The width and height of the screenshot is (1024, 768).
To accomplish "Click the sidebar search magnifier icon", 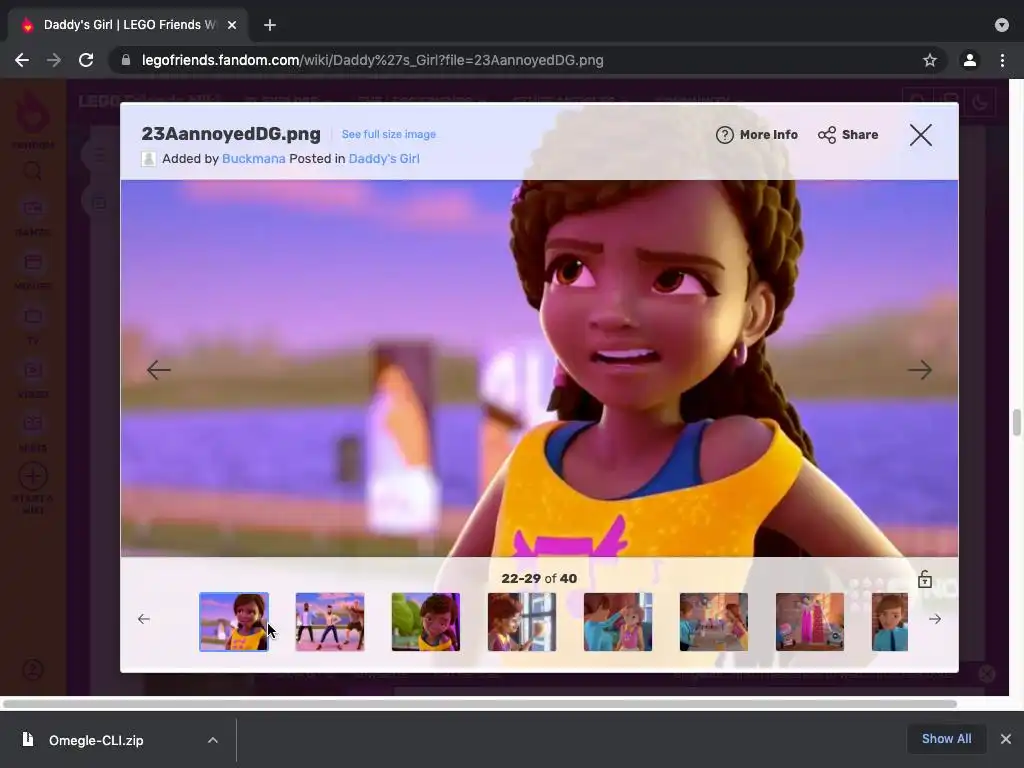I will [x=33, y=172].
